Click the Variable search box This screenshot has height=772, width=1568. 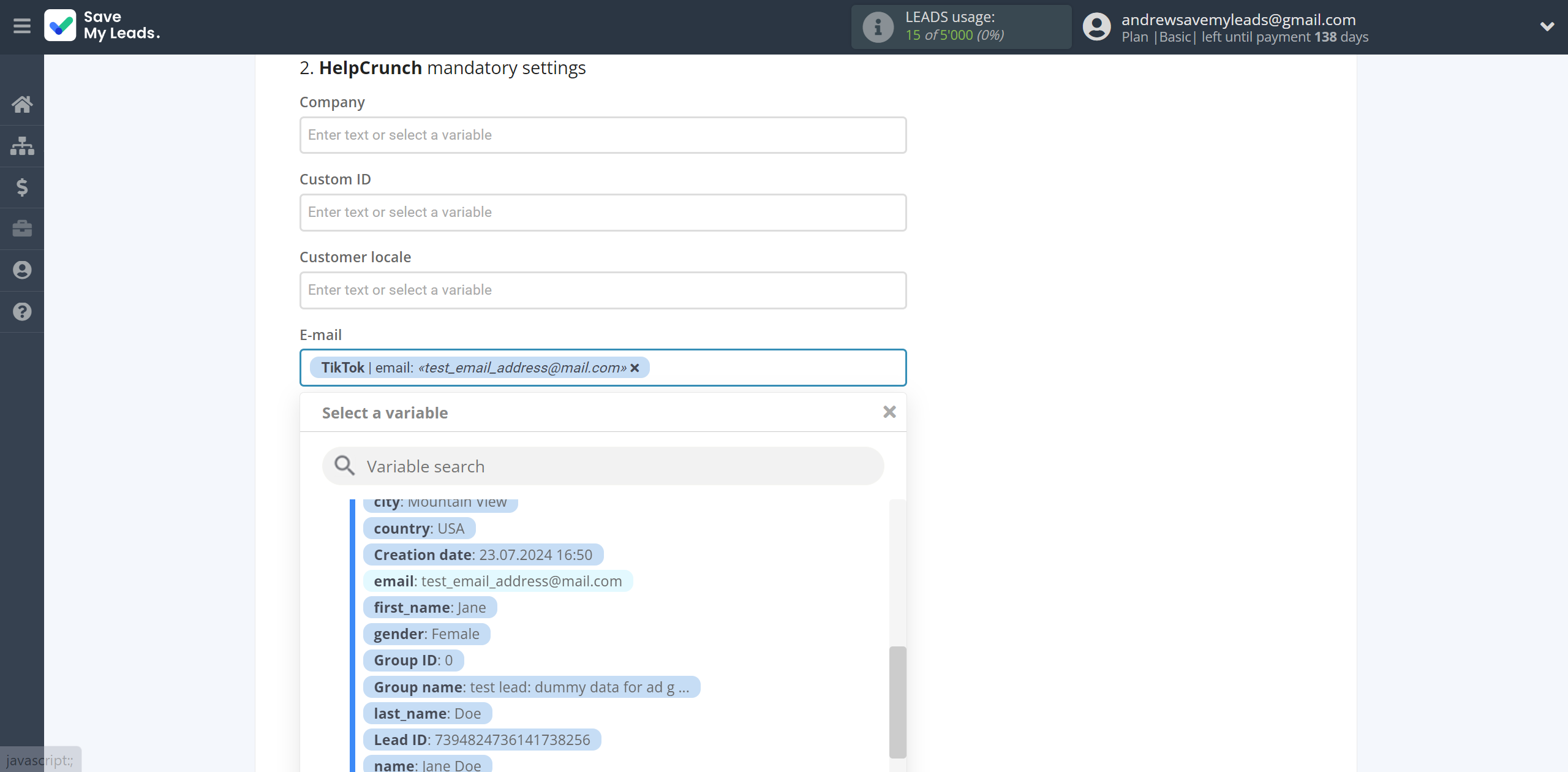click(603, 466)
